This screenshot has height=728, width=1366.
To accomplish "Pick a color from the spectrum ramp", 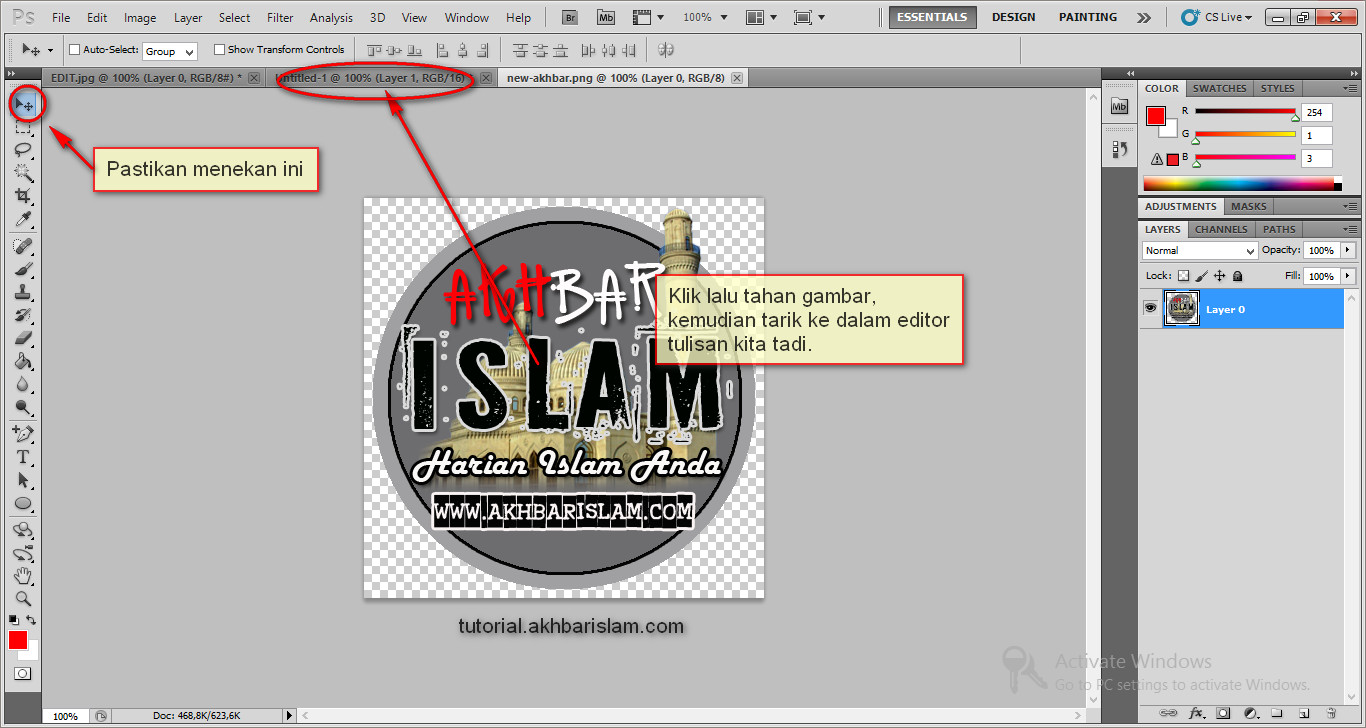I will point(1241,183).
